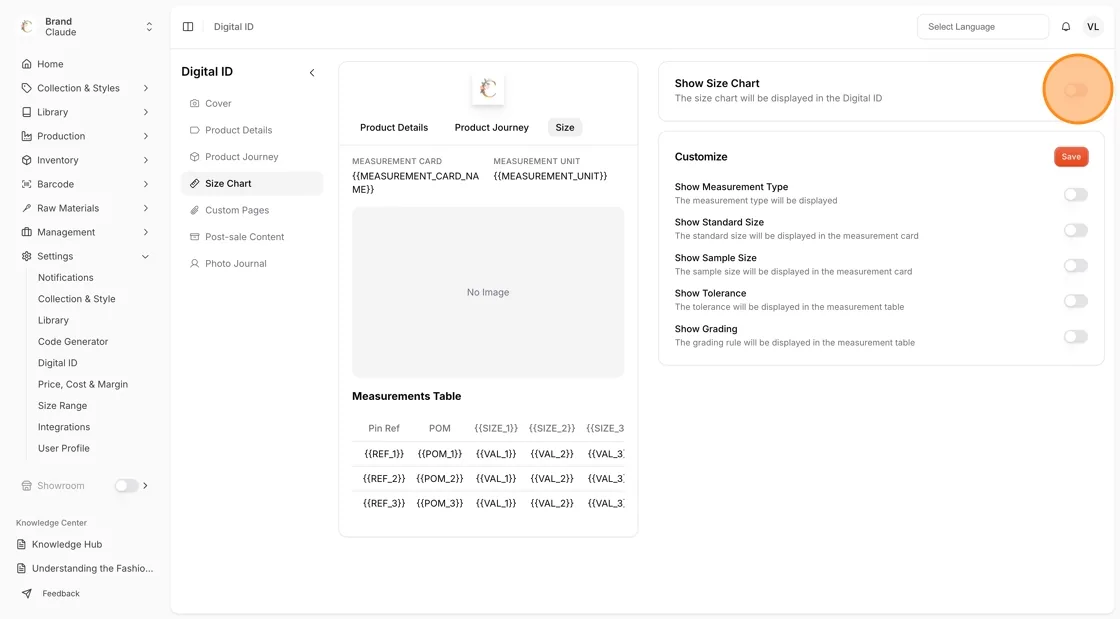Click the Library book icon
This screenshot has width=1120, height=619.
26,112
